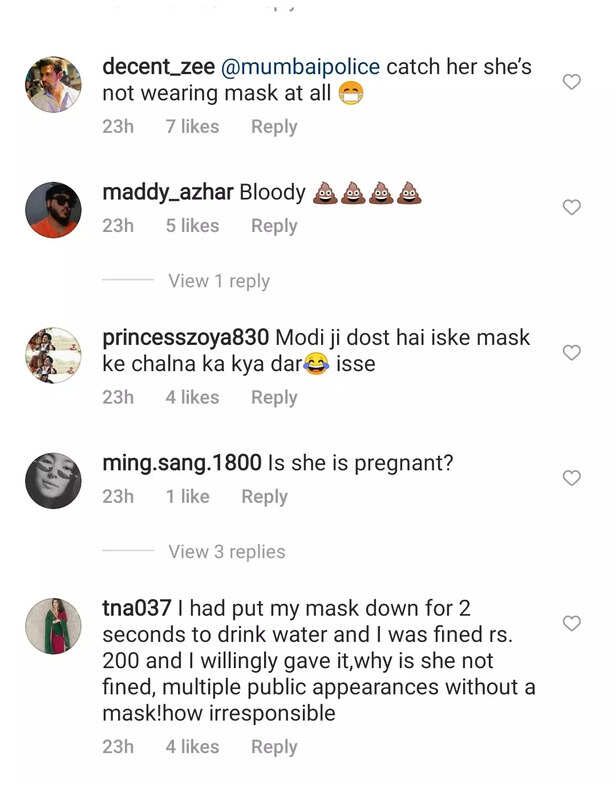Viewport: 616px width, 785px height.
Task: Reply to decent_zee's comment
Action: (x=274, y=127)
